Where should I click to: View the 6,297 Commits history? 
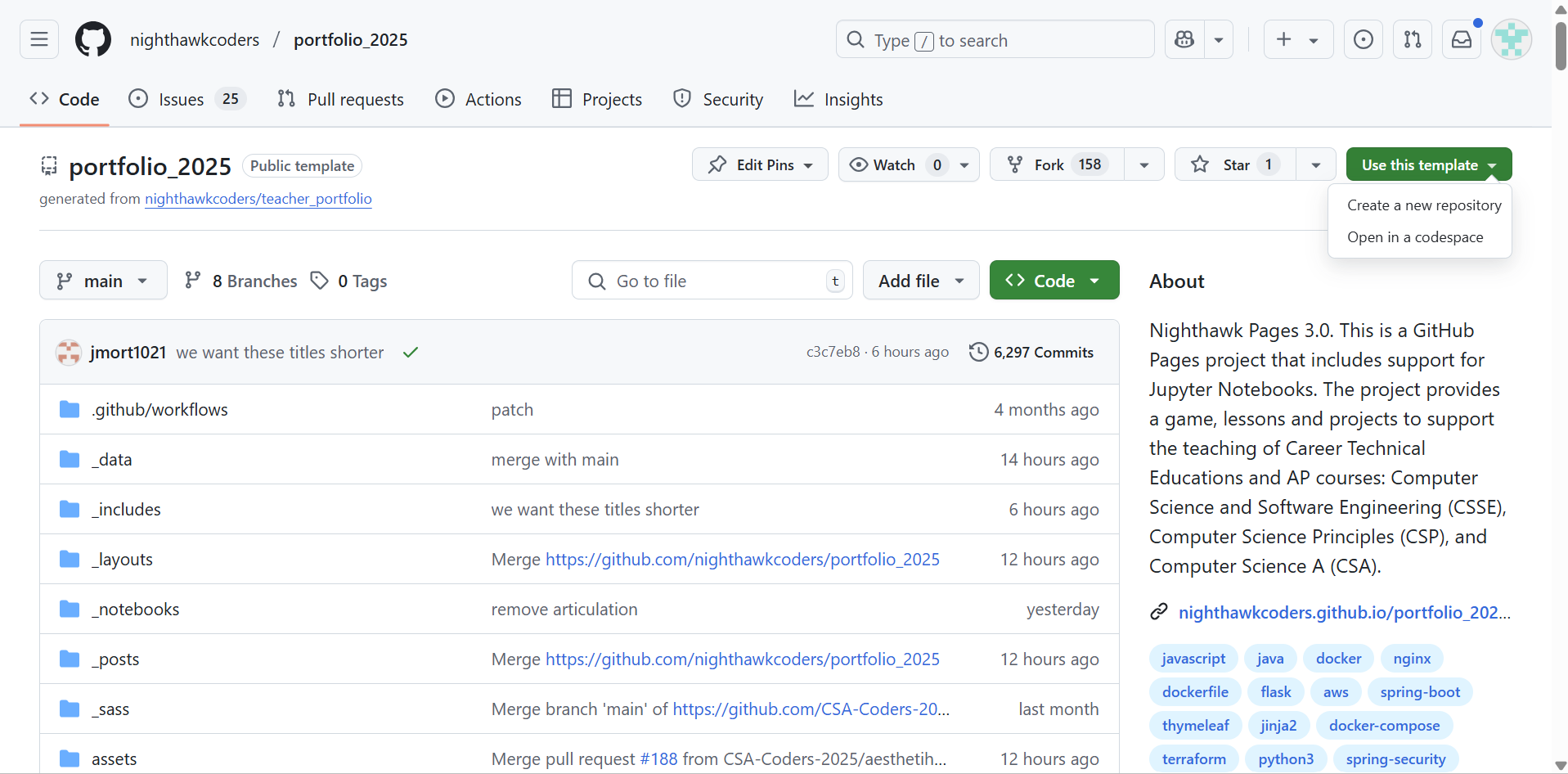click(x=1032, y=353)
